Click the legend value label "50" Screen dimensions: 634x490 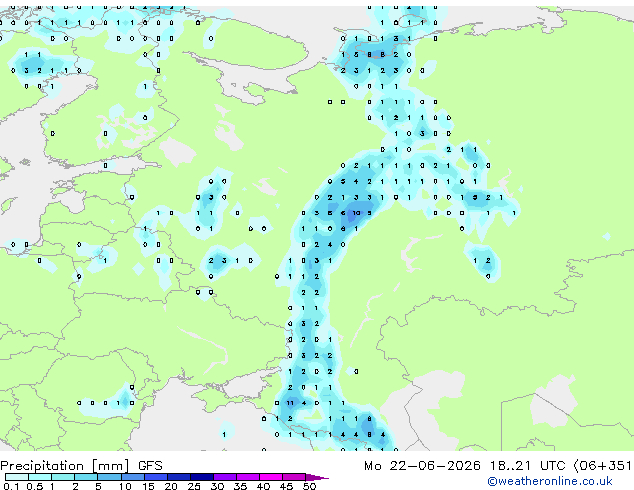pyautogui.click(x=310, y=486)
